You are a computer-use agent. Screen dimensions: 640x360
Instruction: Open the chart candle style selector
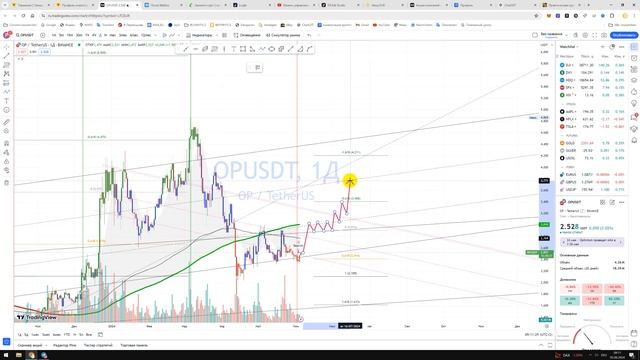[171, 35]
